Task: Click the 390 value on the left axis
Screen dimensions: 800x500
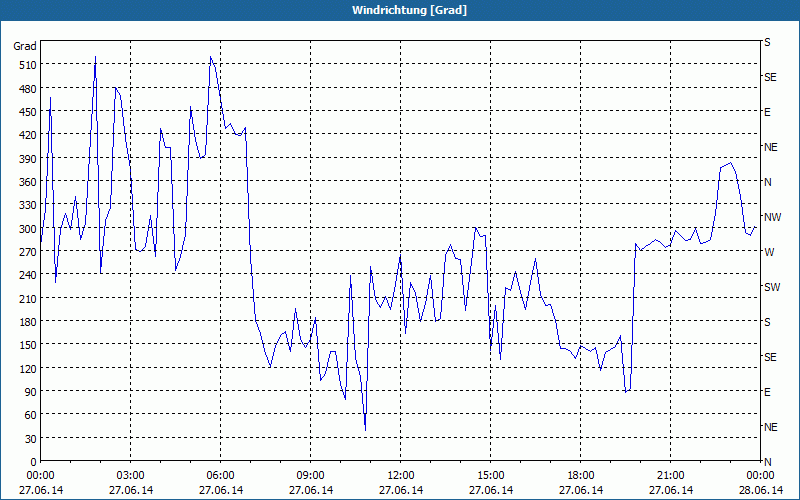Action: [28, 159]
